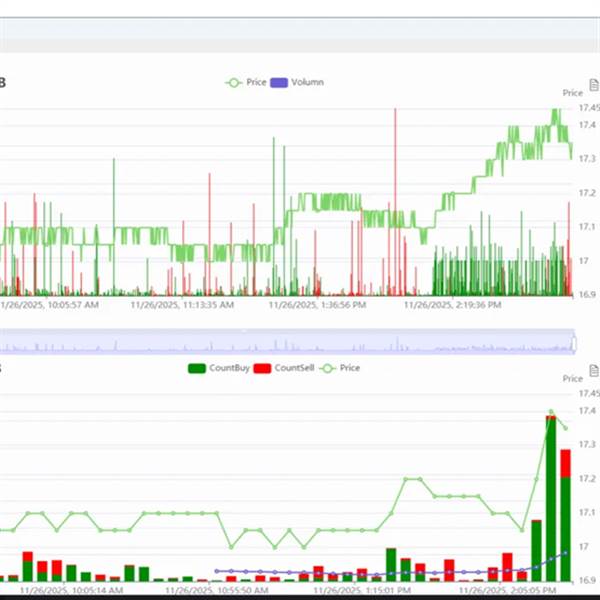Select the tallest green CountBuy bar
The width and height of the screenshot is (600, 600).
[x=551, y=501]
